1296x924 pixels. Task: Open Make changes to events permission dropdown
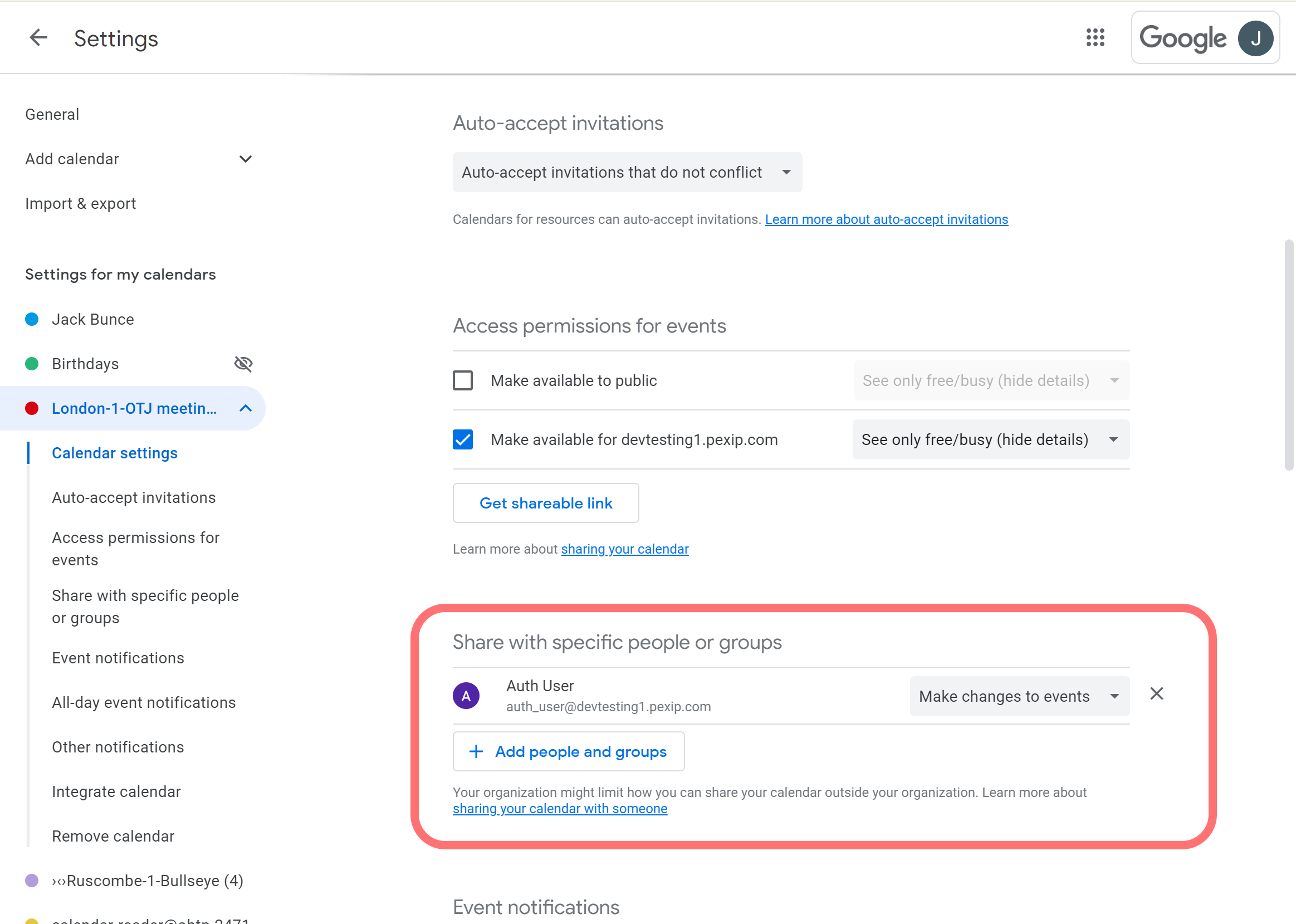1019,696
